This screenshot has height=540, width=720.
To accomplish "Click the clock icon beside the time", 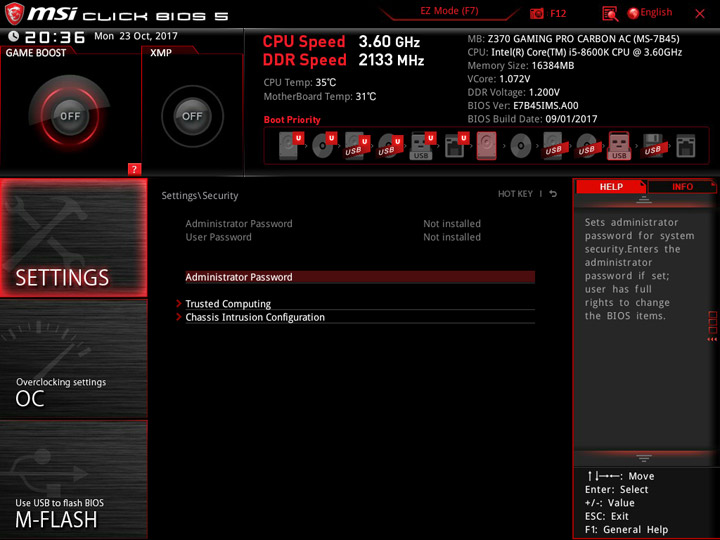I will 14,36.
